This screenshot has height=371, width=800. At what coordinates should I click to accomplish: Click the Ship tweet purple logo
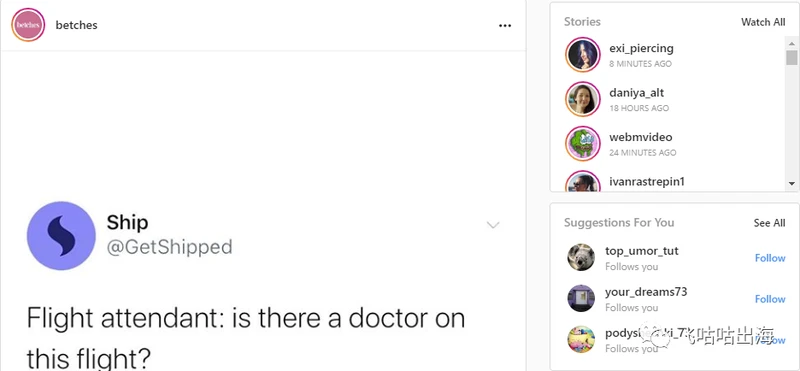[61, 235]
